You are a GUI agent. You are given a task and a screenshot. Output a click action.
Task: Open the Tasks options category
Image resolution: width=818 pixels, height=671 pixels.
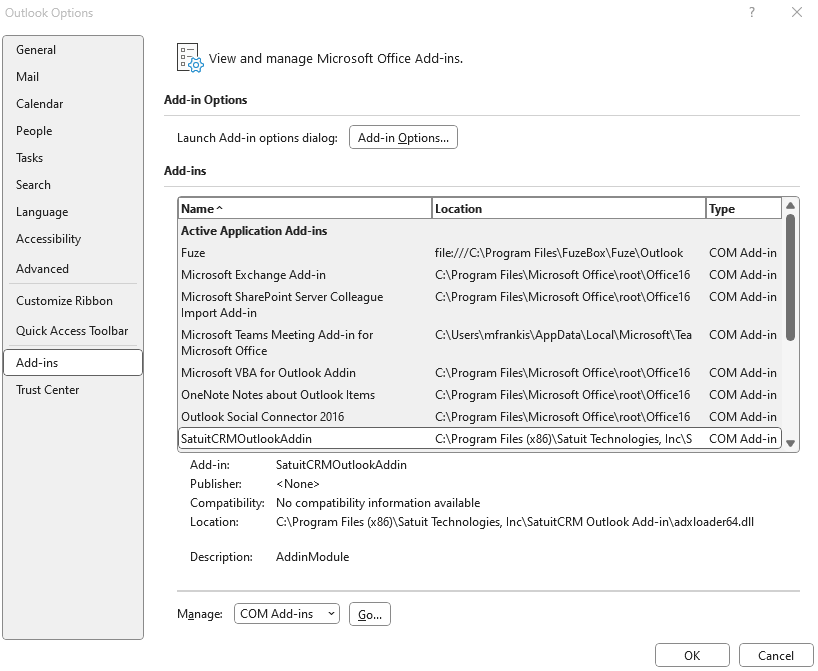pyautogui.click(x=73, y=158)
